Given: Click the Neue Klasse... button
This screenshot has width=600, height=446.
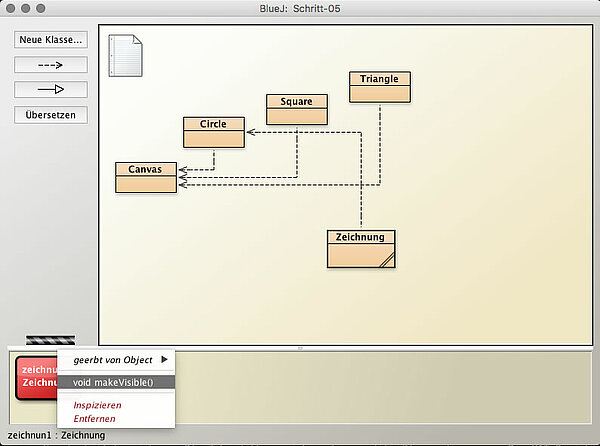Looking at the screenshot, I should click(x=51, y=40).
